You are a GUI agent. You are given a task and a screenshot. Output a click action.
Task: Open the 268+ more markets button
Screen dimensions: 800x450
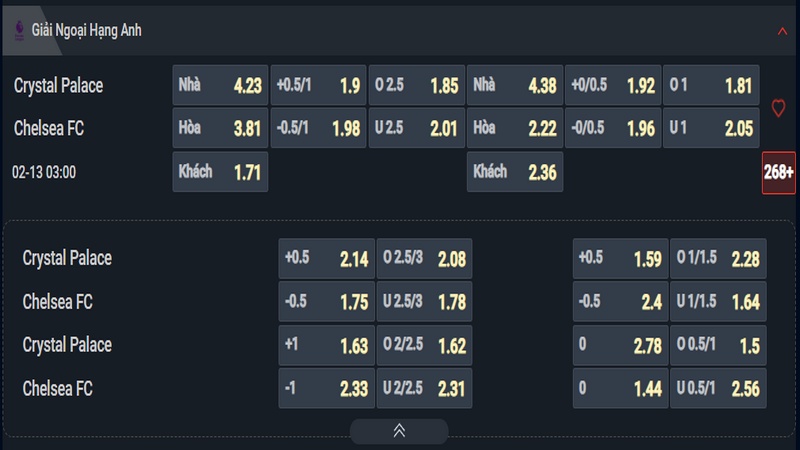click(779, 172)
